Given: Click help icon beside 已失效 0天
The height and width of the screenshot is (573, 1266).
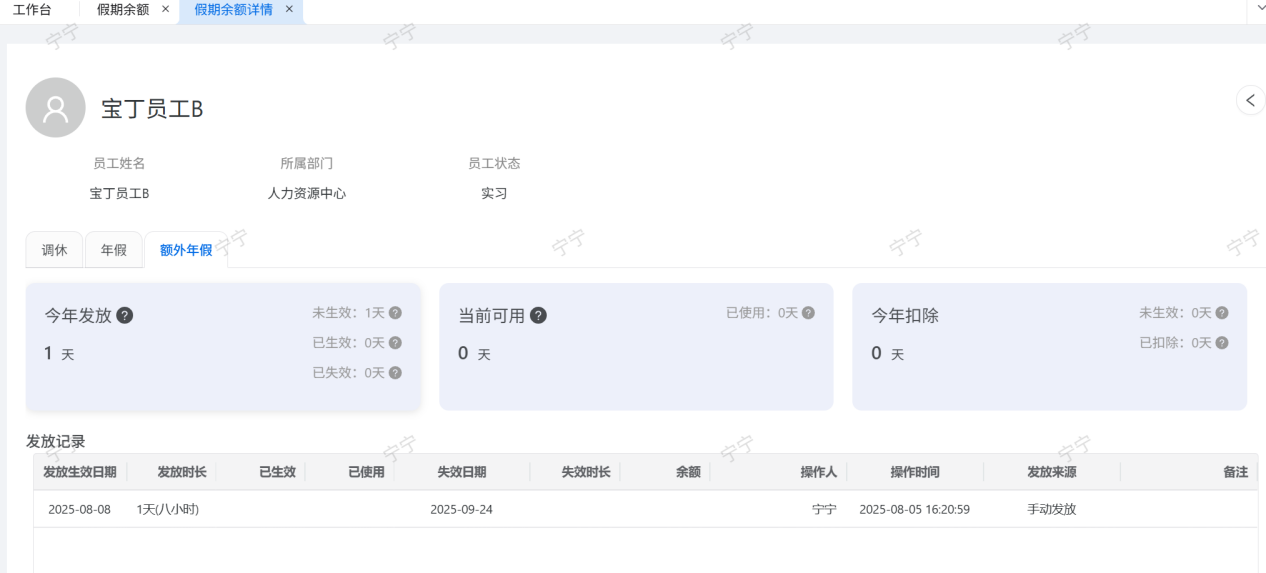Looking at the screenshot, I should [x=395, y=373].
